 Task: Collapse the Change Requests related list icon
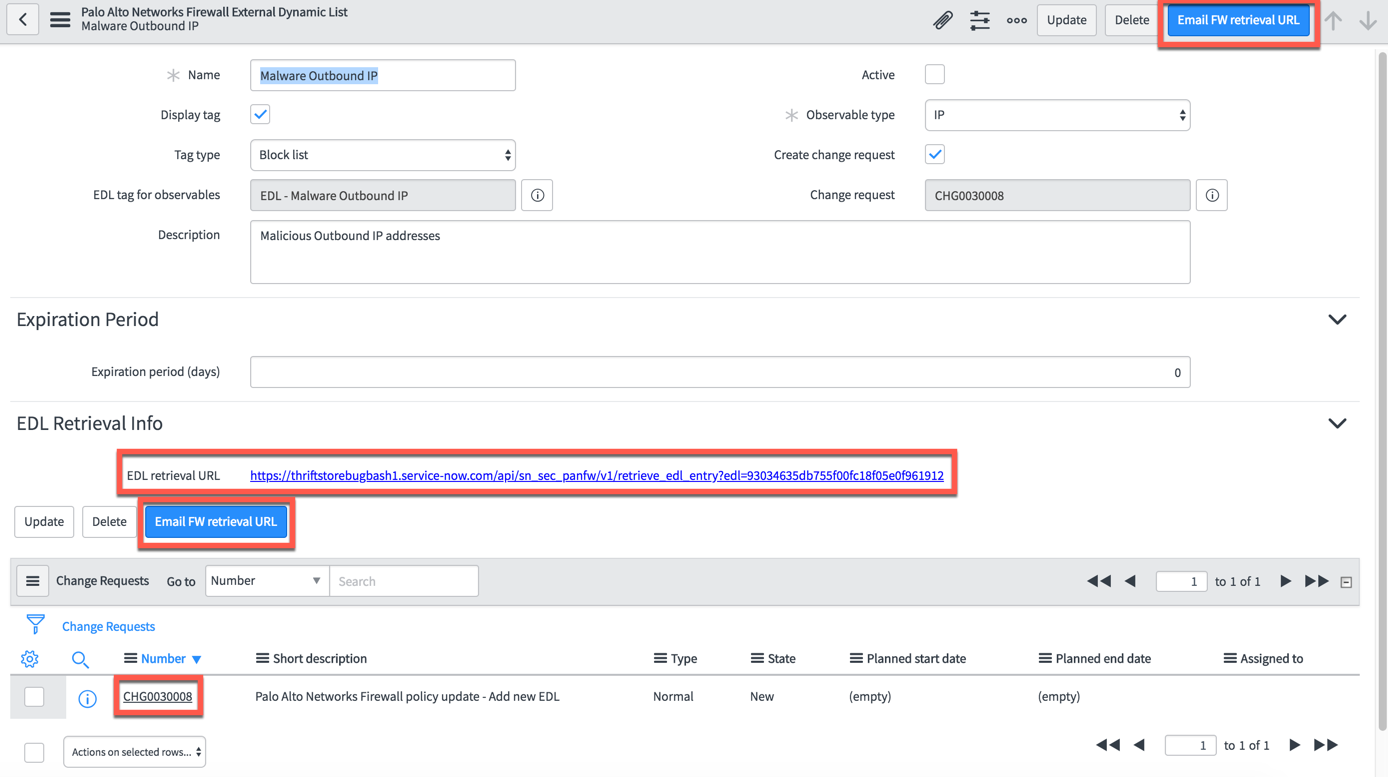pyautogui.click(x=1346, y=582)
